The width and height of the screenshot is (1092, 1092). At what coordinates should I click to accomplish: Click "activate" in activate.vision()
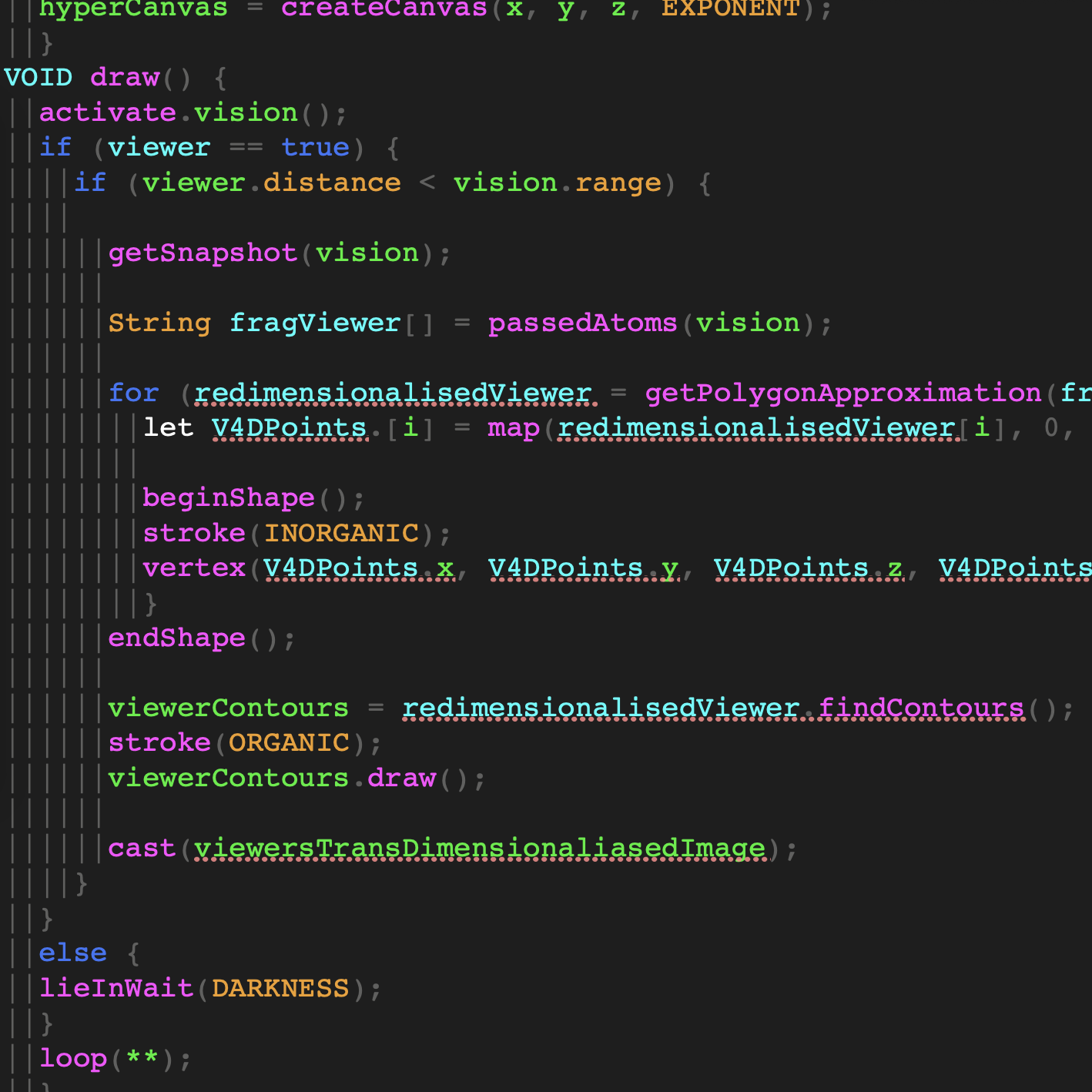coord(108,112)
